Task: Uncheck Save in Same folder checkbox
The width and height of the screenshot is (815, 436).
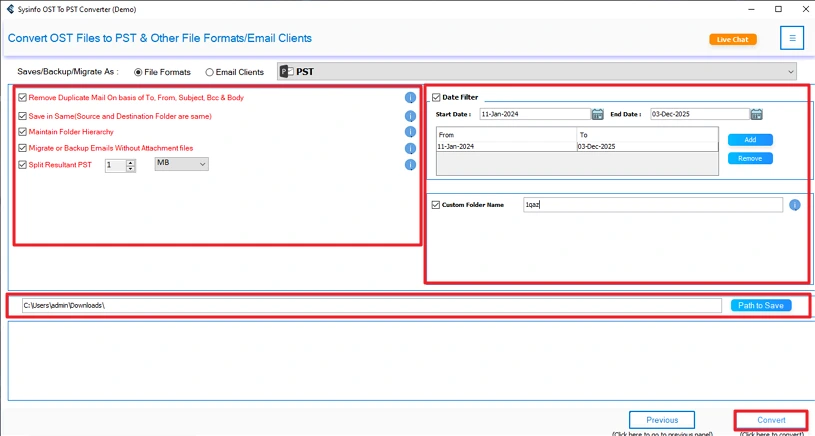Action: [x=22, y=116]
